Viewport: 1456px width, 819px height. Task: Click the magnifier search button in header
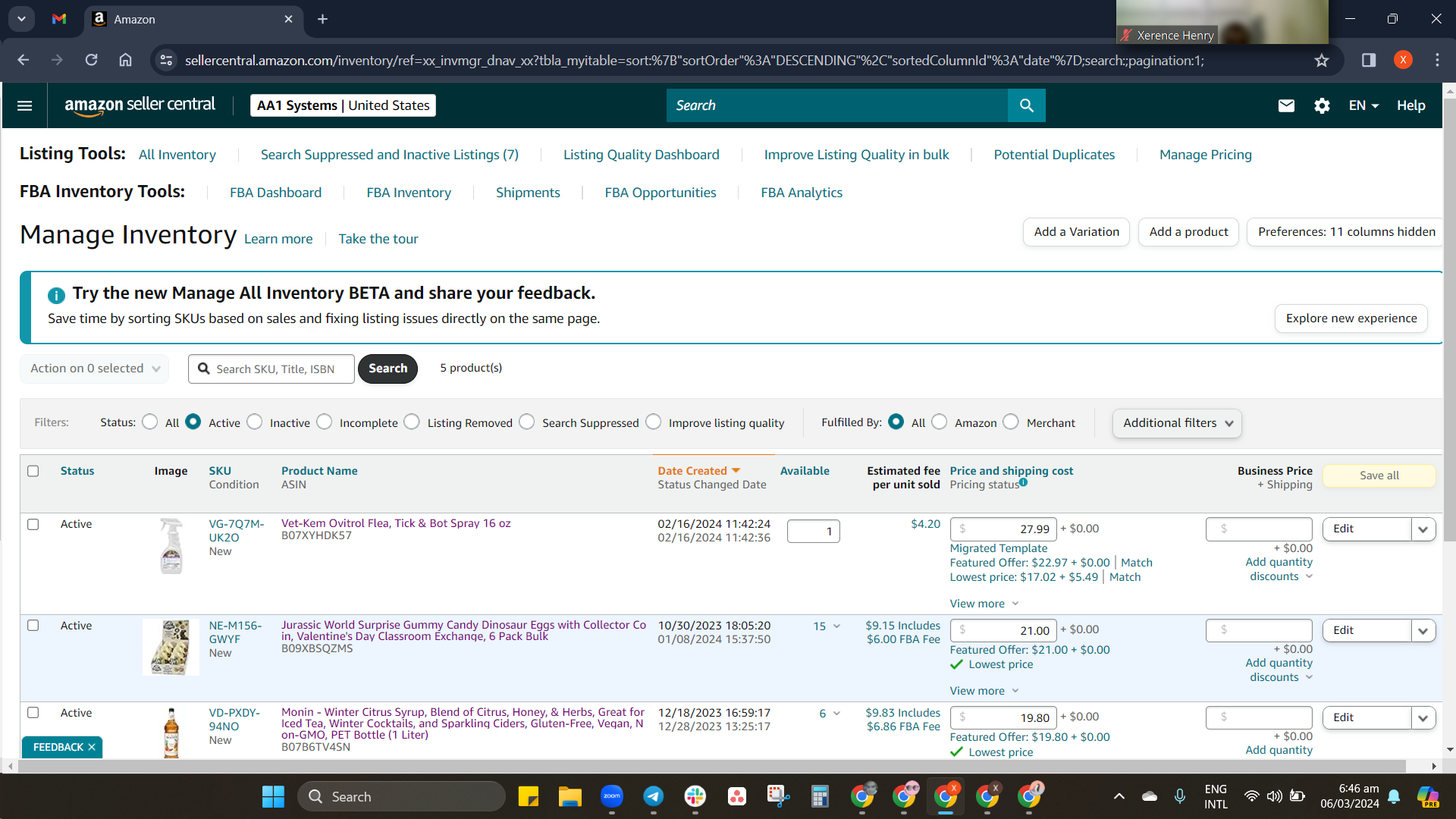click(1027, 105)
